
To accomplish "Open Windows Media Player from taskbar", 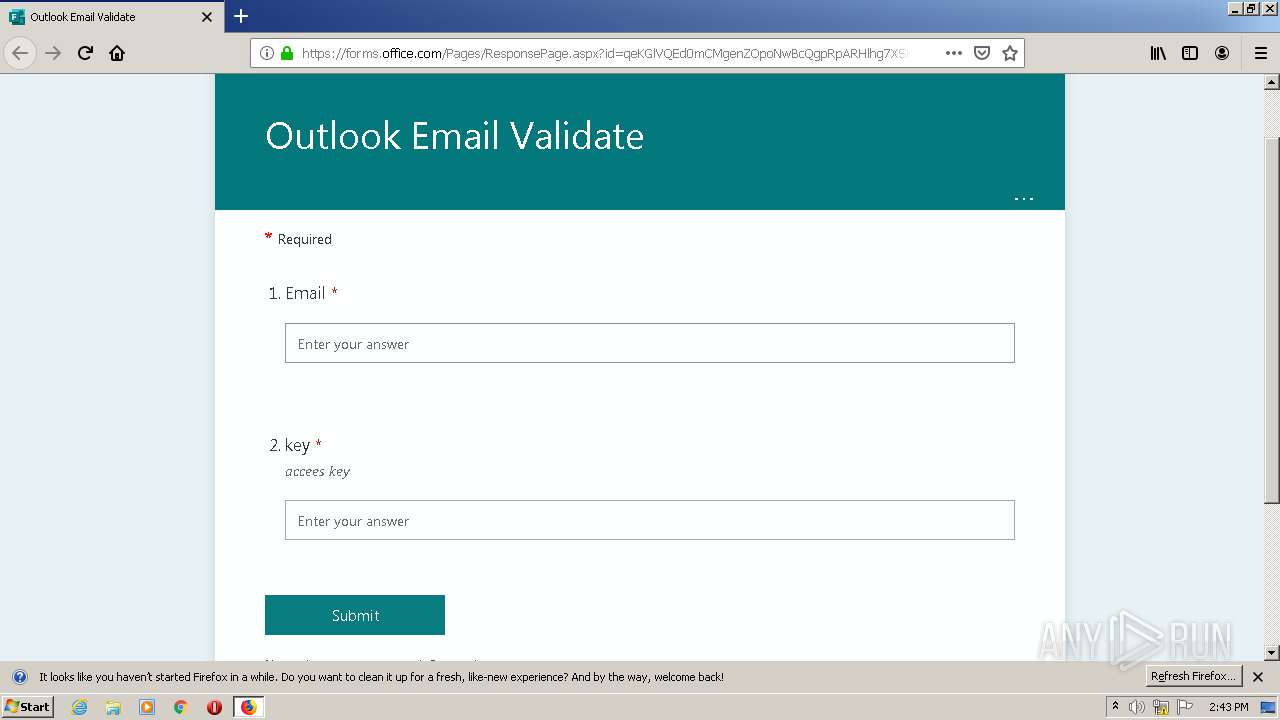I will tap(147, 707).
